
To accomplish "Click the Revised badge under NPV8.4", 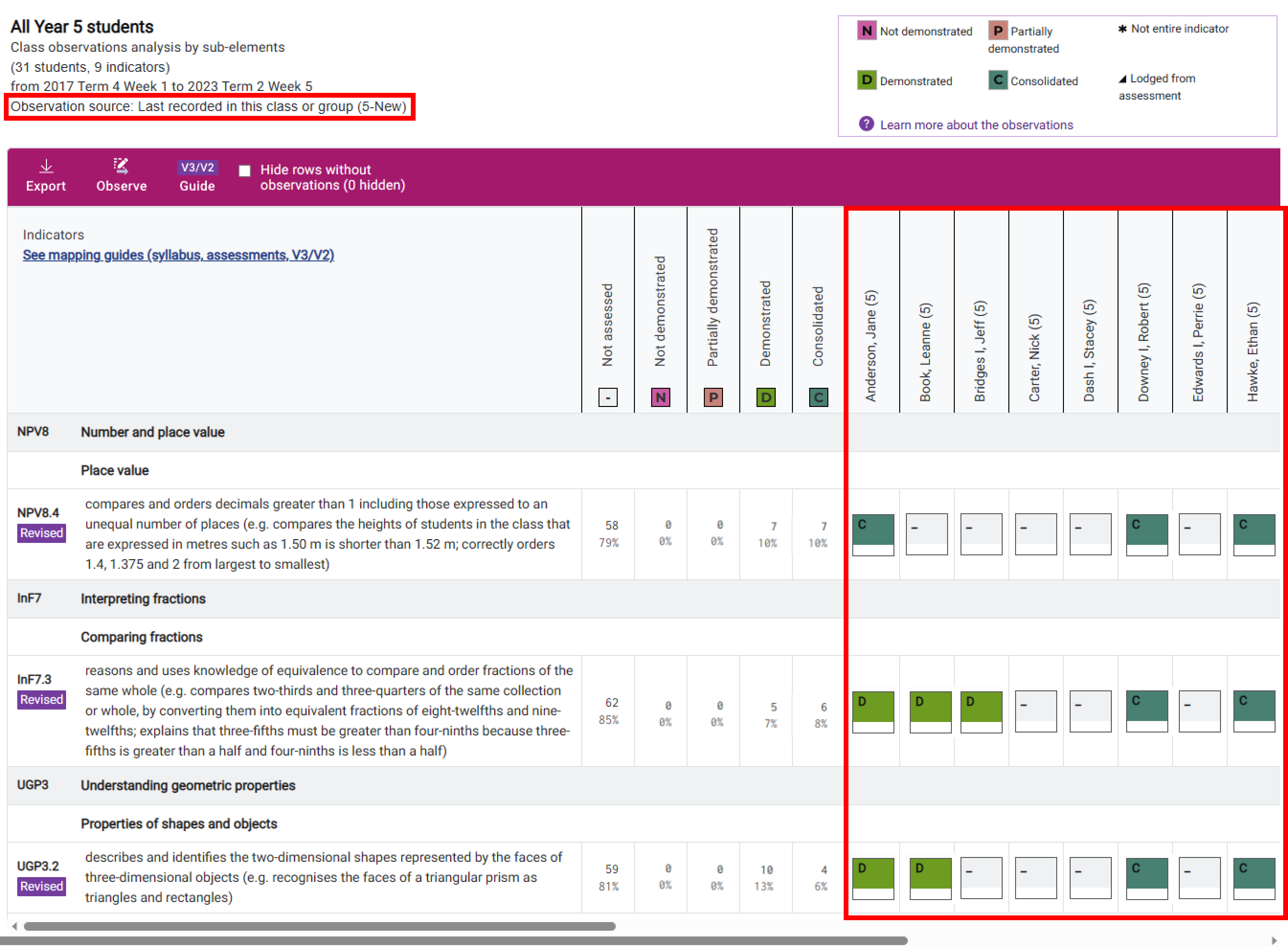I will 41,533.
